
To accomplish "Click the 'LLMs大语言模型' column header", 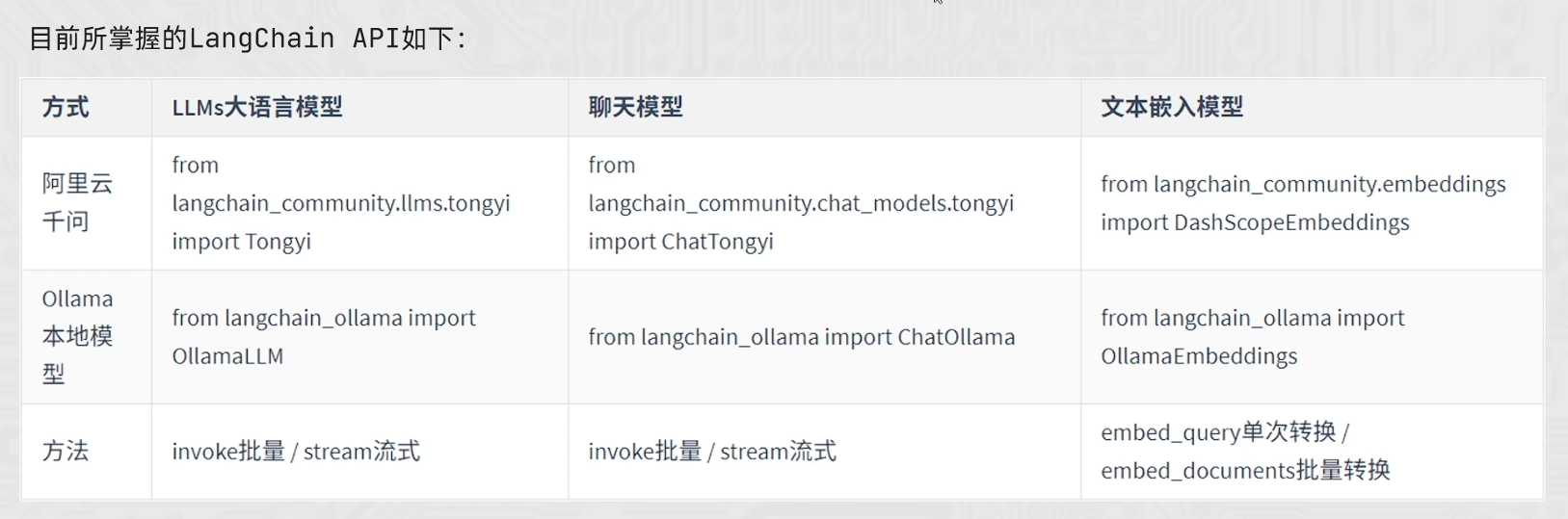I will pos(257,107).
